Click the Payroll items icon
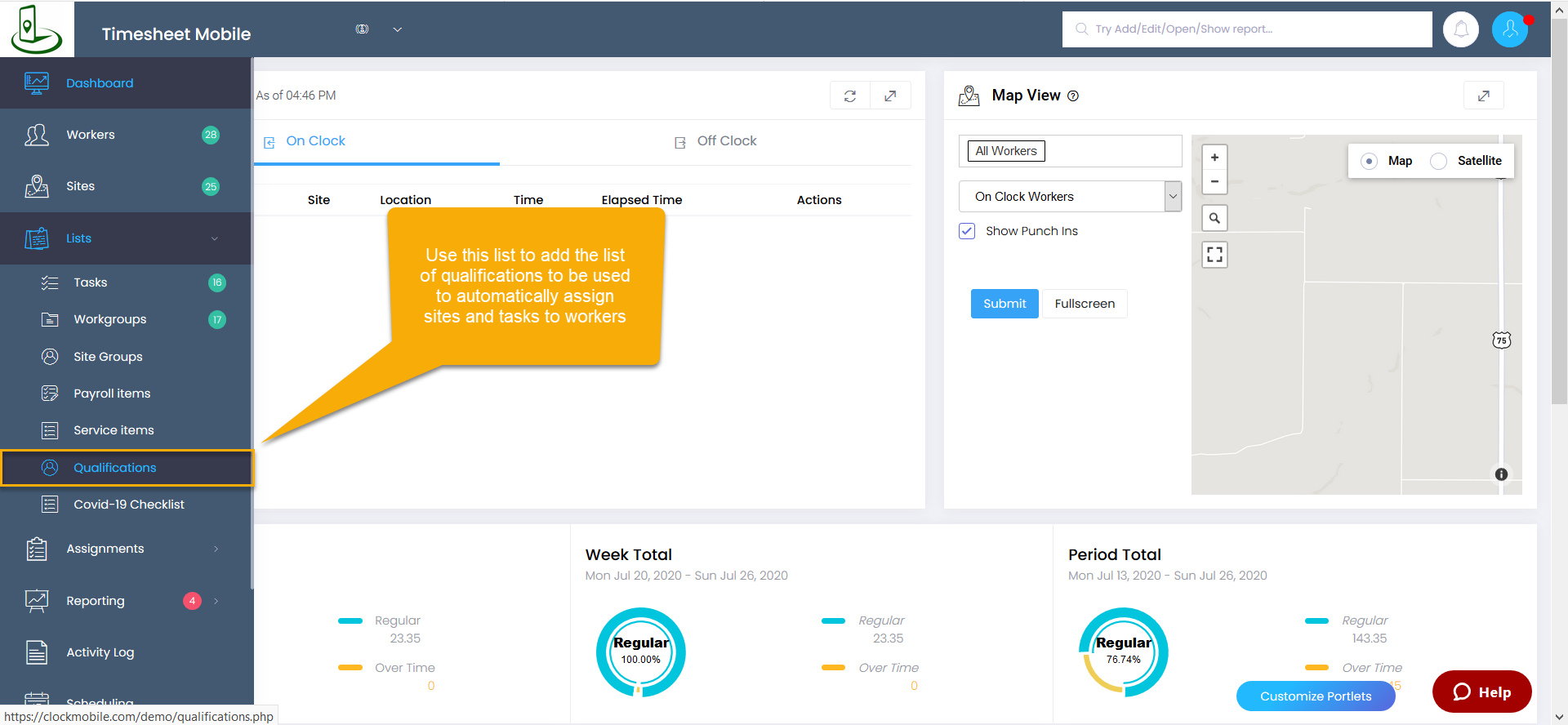 click(50, 394)
